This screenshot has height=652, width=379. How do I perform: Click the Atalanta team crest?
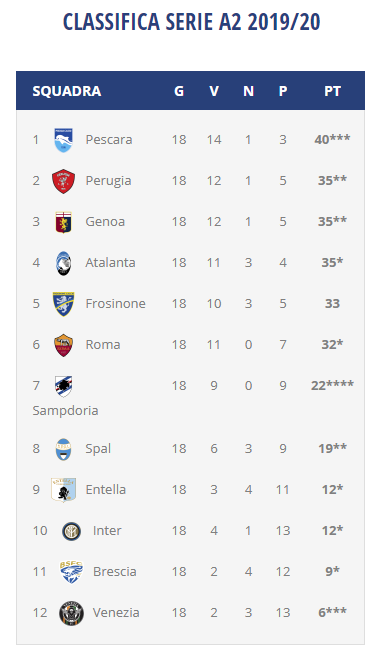tap(64, 263)
